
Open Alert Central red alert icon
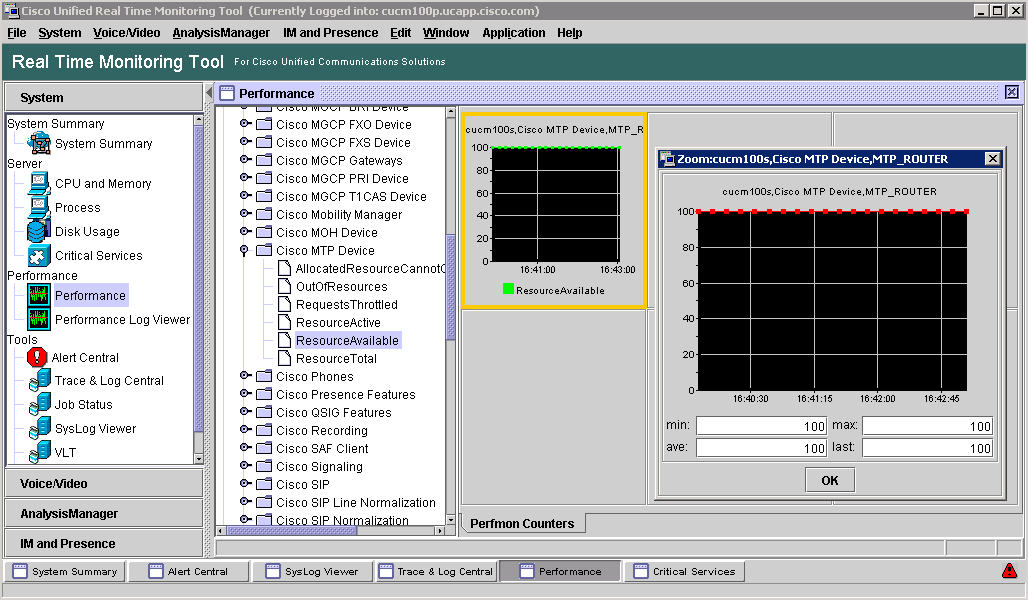pos(37,357)
